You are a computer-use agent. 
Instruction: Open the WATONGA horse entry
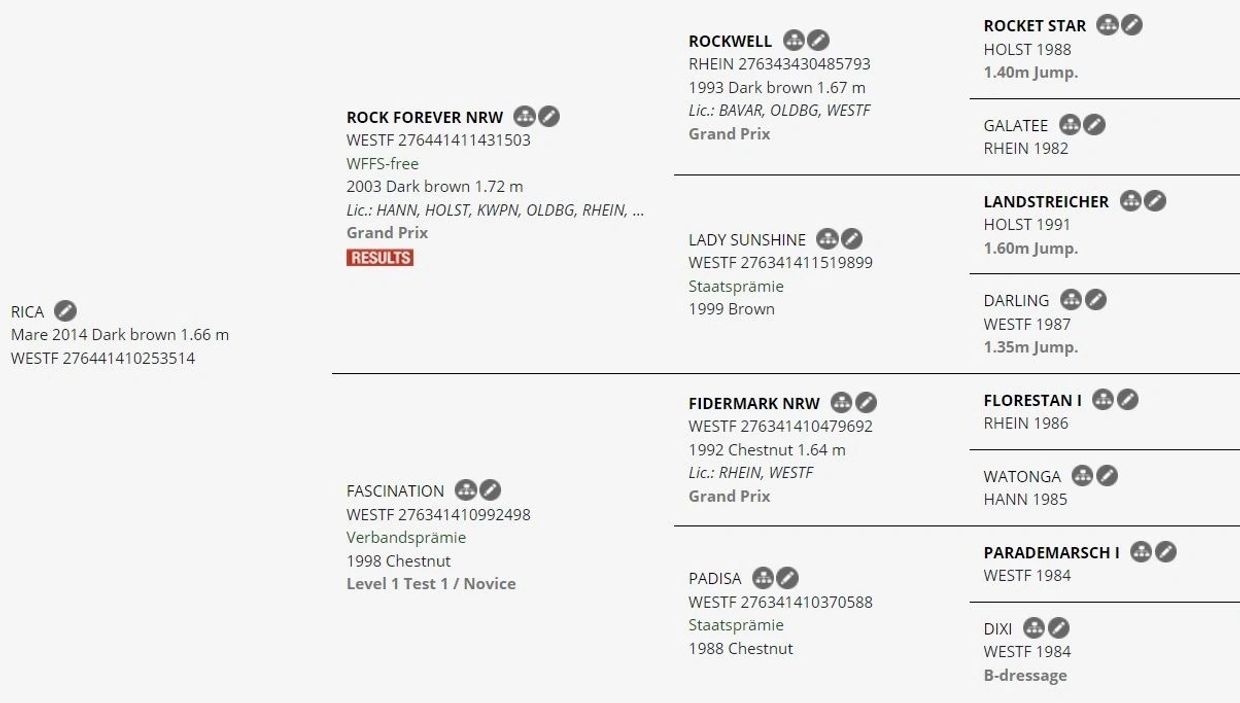click(x=1022, y=477)
